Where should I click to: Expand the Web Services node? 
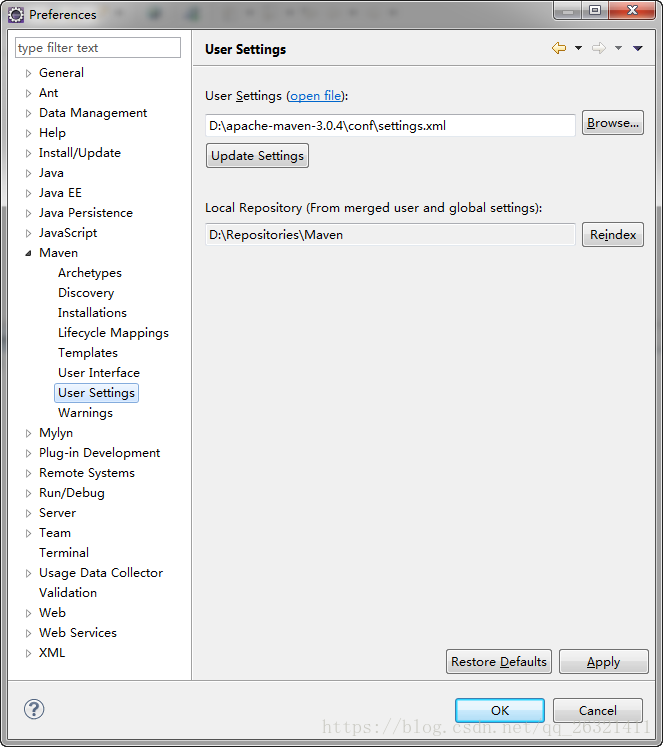point(28,634)
